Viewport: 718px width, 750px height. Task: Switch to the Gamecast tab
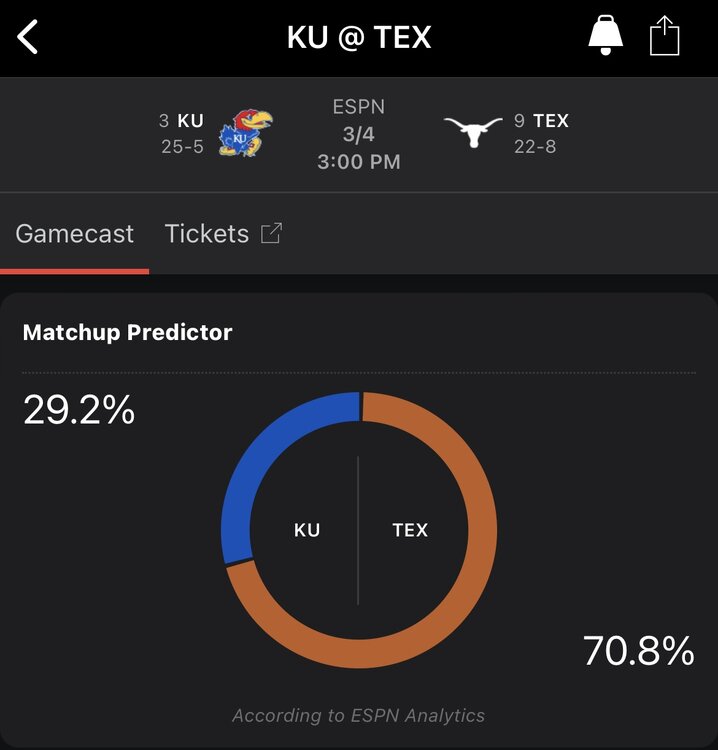click(75, 234)
